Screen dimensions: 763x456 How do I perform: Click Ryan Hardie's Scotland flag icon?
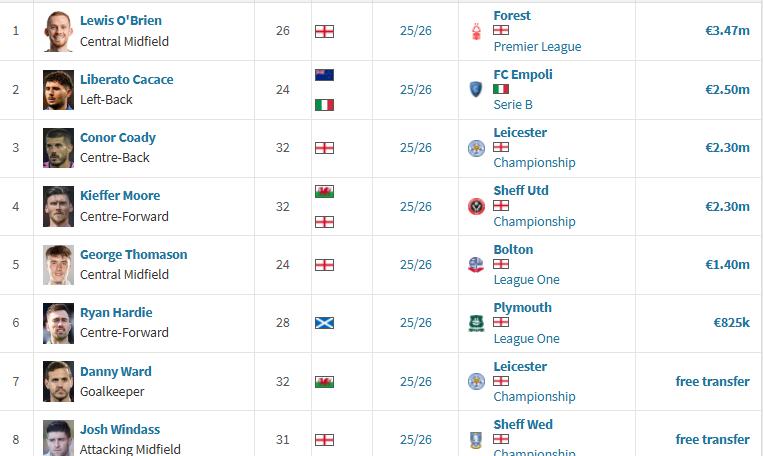coord(324,323)
